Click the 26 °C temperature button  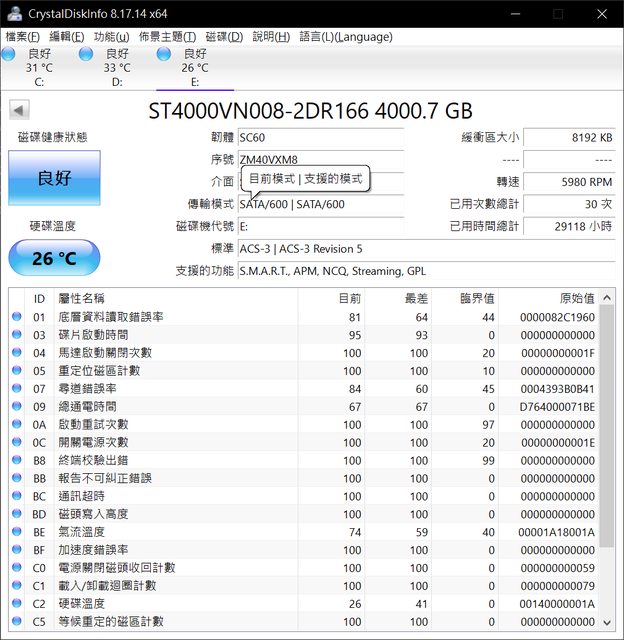click(x=54, y=259)
